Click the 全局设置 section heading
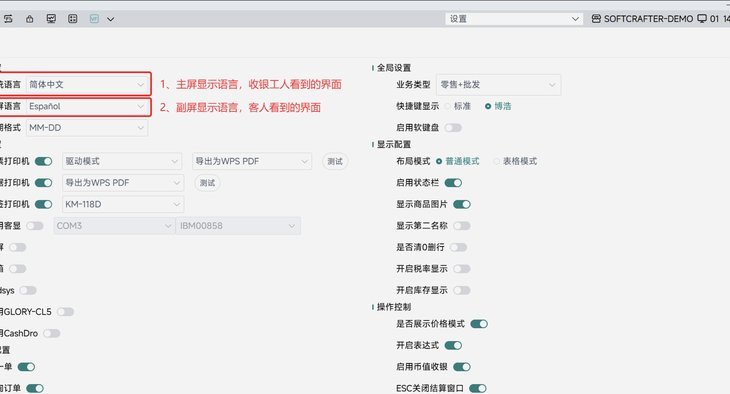Viewport: 730px width, 394px height. pos(394,68)
